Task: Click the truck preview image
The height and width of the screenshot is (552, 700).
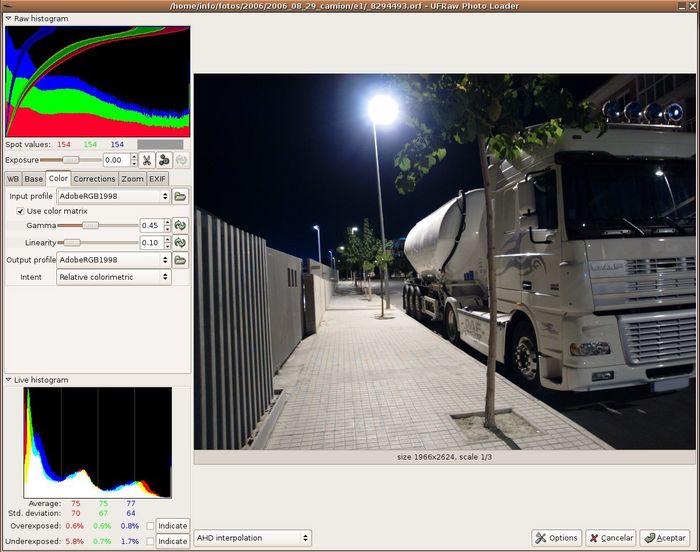Action: tap(445, 262)
